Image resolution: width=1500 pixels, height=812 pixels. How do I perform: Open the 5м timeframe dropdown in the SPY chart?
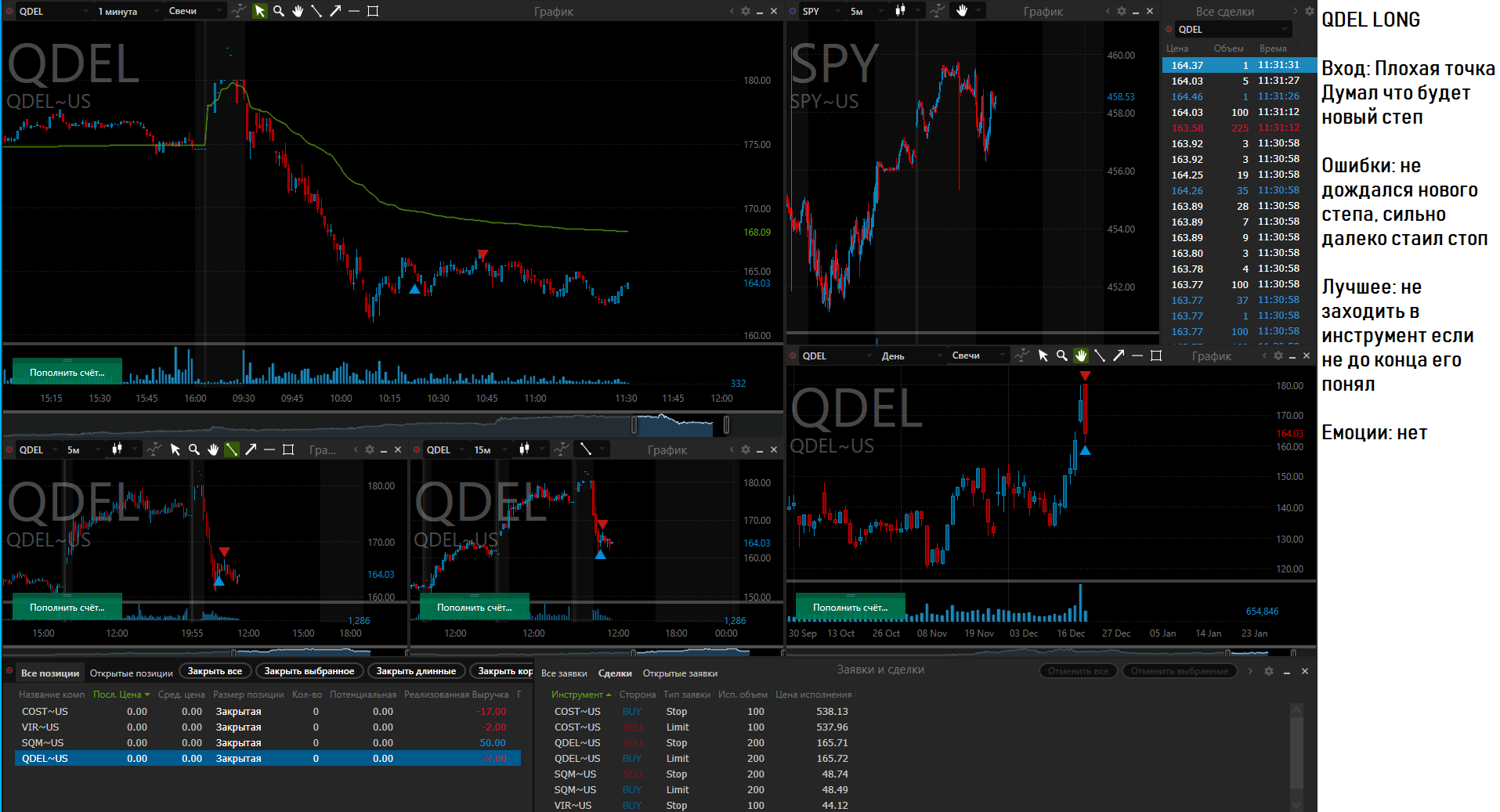(867, 11)
